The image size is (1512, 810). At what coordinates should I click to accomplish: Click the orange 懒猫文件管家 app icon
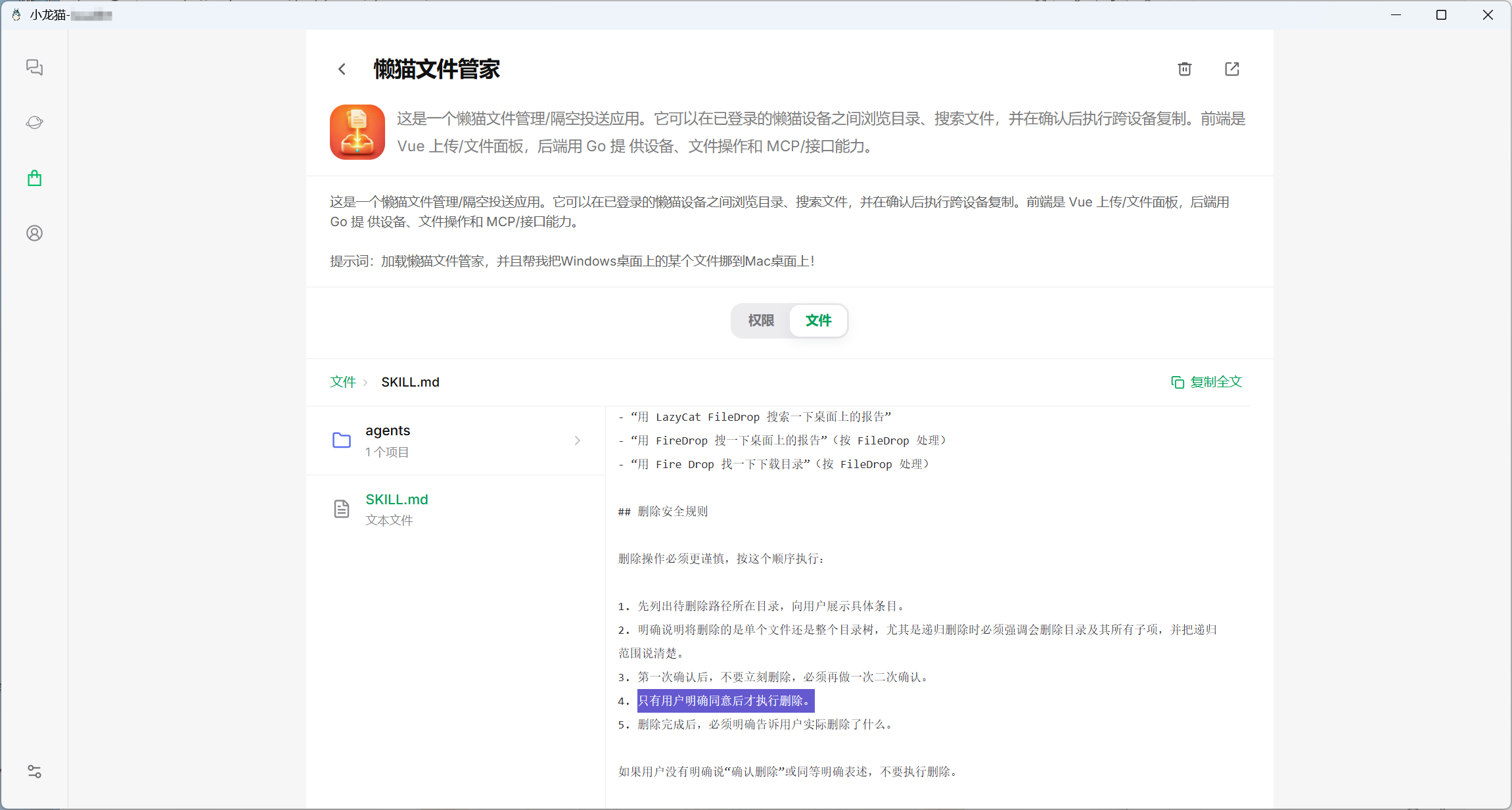coord(357,132)
